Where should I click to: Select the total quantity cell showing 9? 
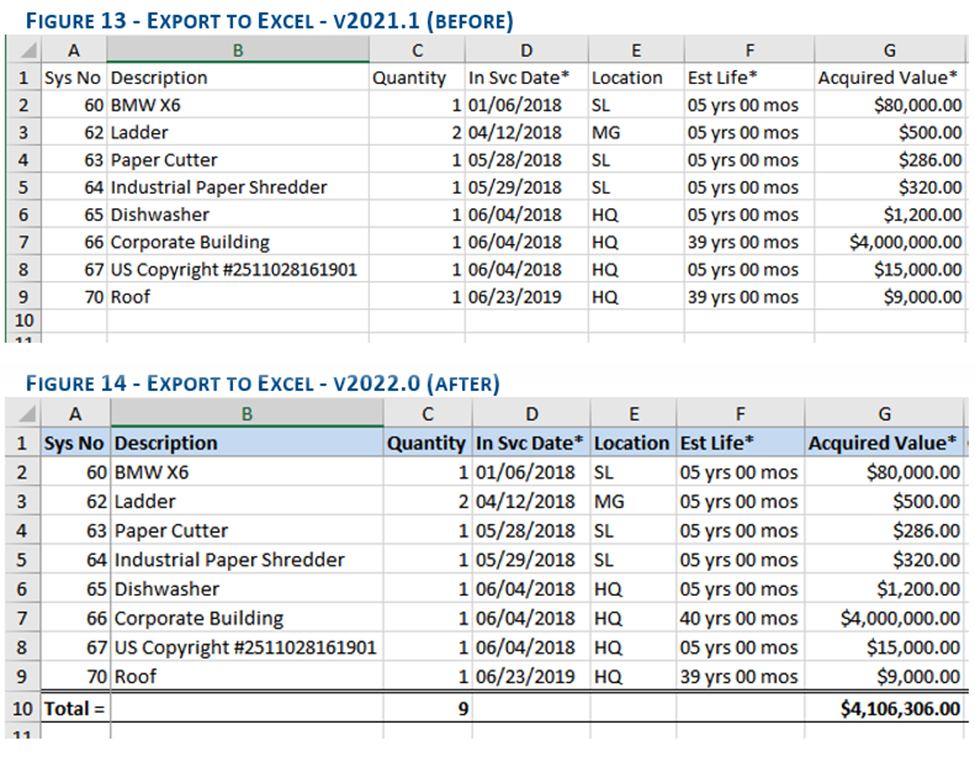428,709
